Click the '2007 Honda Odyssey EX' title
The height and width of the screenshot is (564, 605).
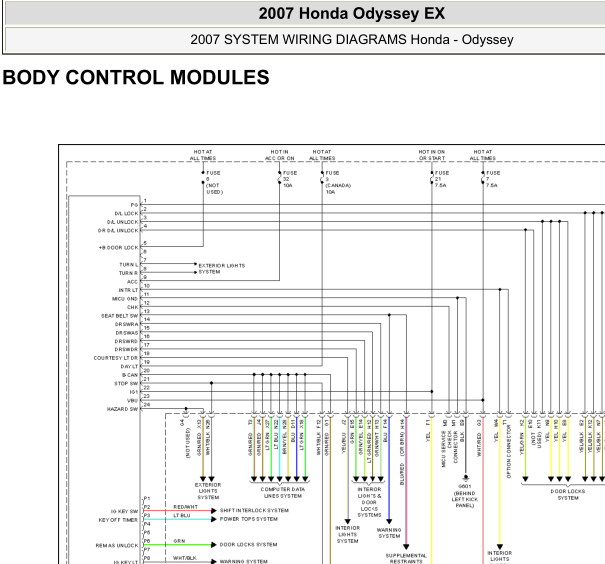[352, 14]
